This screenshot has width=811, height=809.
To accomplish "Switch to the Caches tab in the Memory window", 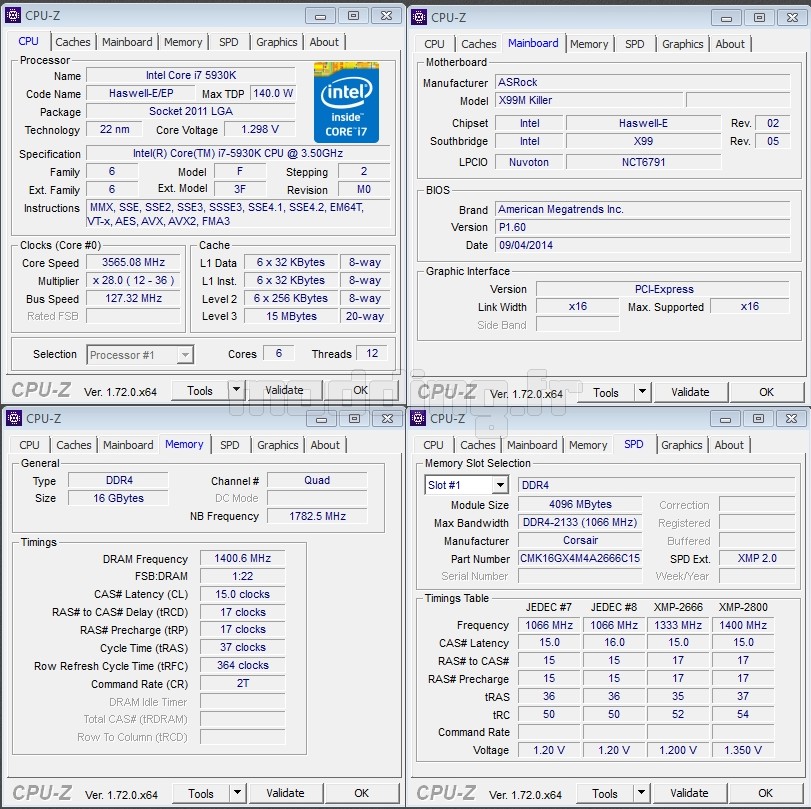I will click(74, 445).
